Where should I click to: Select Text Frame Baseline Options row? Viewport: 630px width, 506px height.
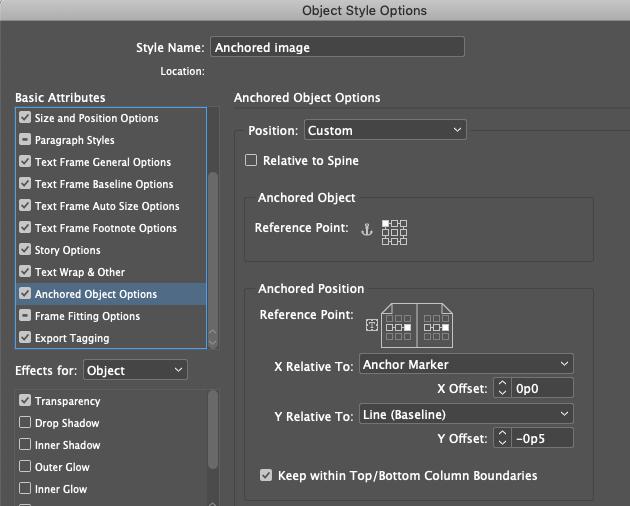click(111, 184)
